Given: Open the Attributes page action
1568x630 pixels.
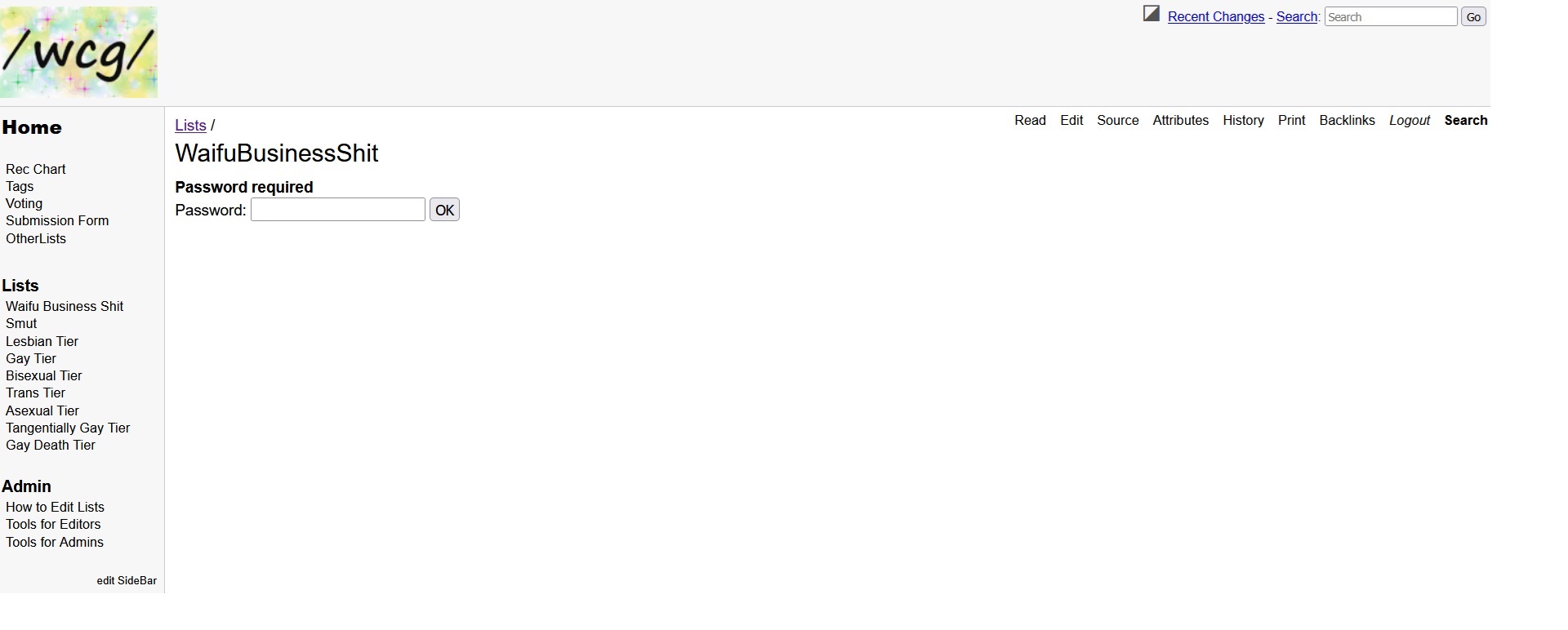Looking at the screenshot, I should tap(1181, 121).
